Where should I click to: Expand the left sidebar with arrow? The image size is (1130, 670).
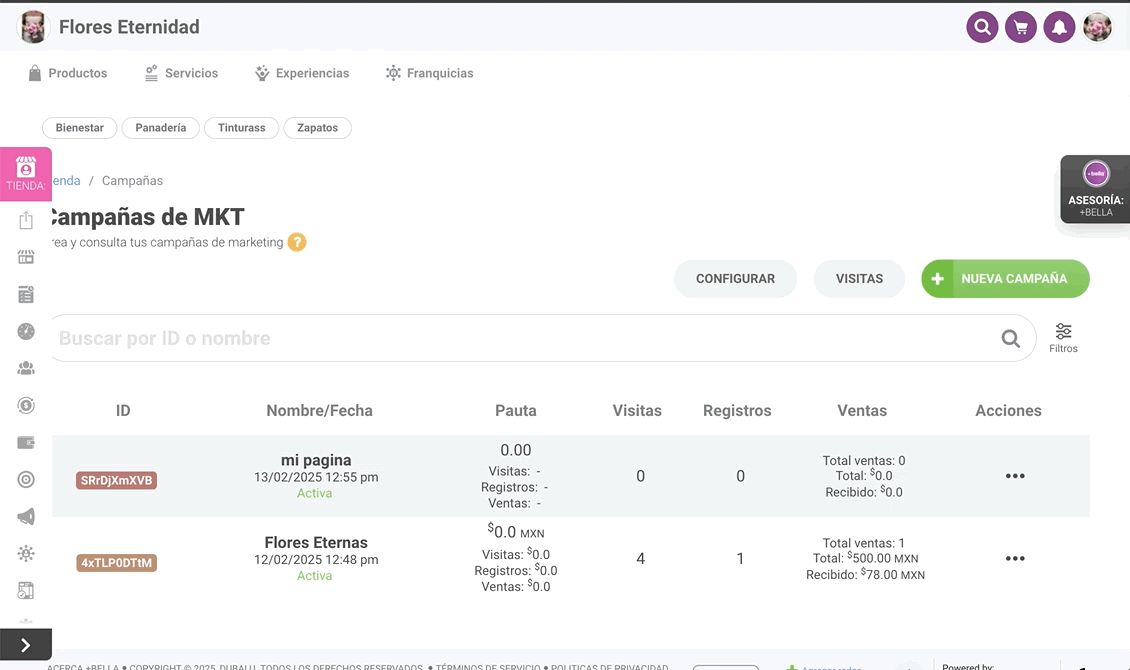click(26, 645)
